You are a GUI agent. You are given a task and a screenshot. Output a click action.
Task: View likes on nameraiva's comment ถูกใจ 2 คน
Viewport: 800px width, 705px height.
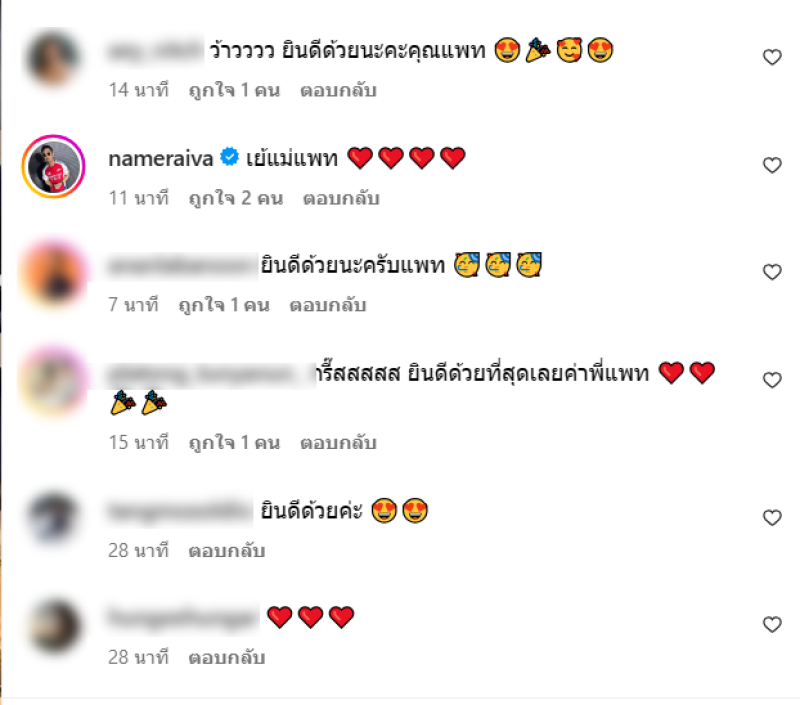click(x=236, y=198)
